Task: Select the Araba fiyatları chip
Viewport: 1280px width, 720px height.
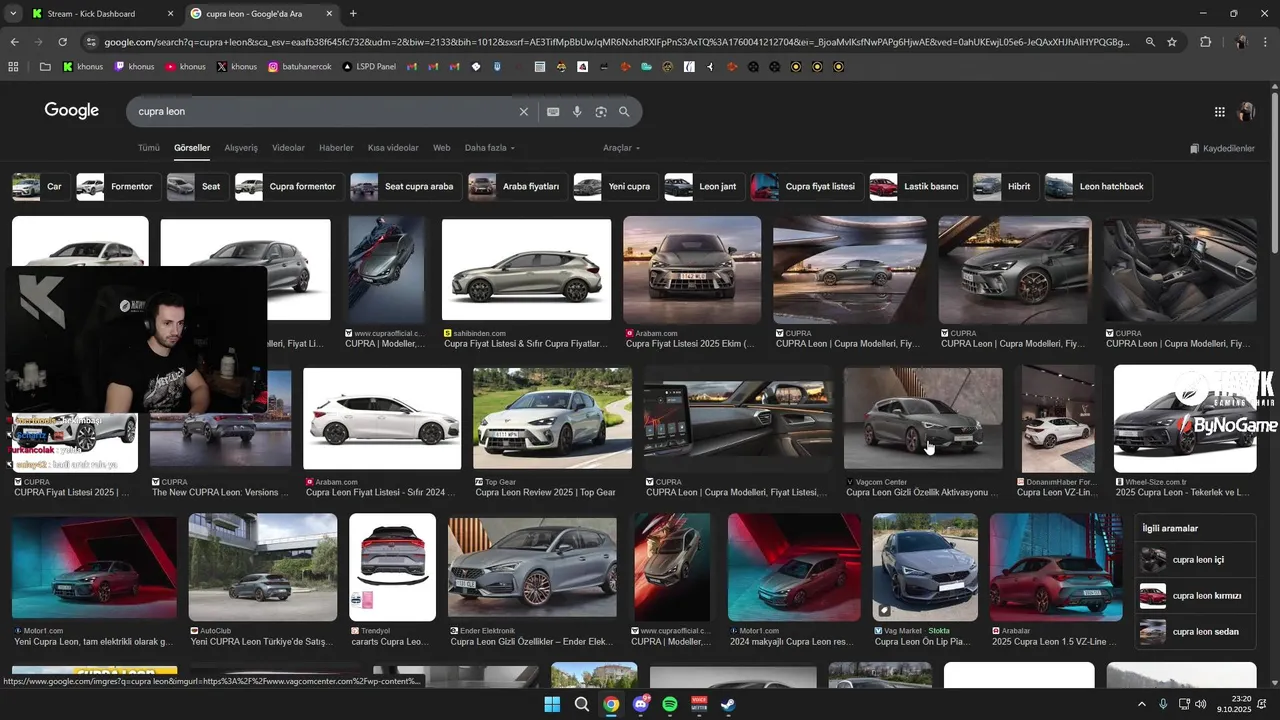Action: click(517, 187)
